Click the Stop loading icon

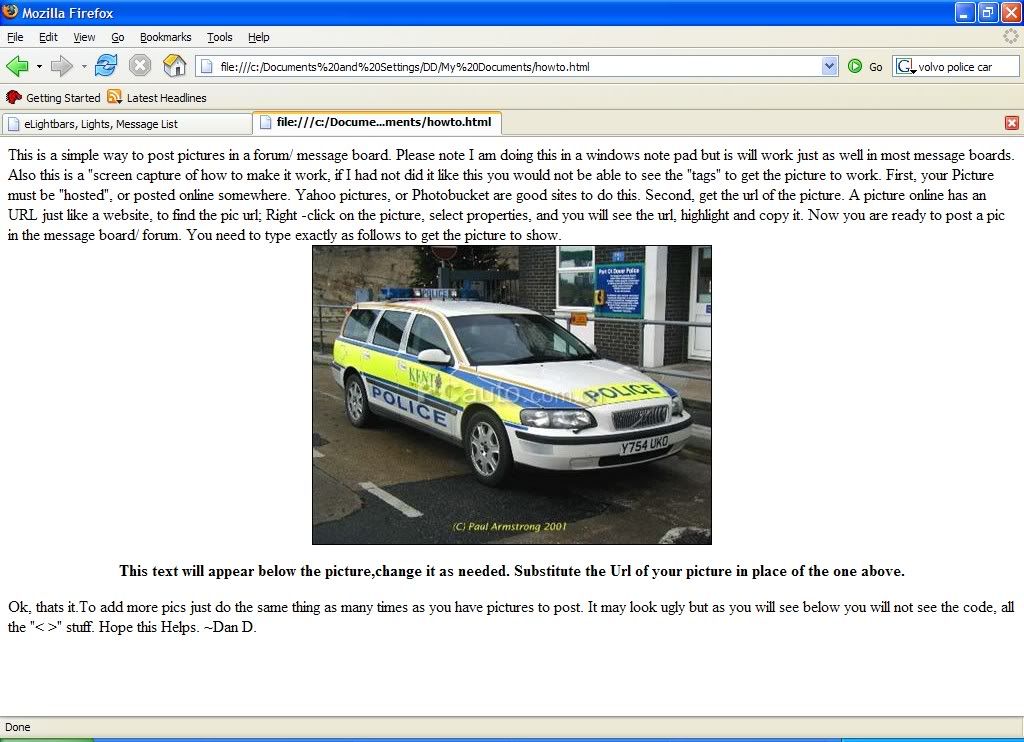pyautogui.click(x=140, y=66)
